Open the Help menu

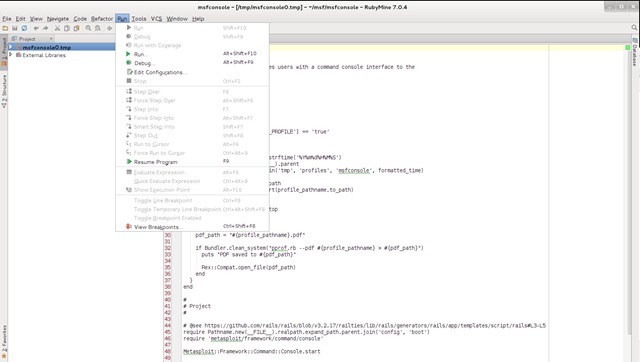pos(198,19)
